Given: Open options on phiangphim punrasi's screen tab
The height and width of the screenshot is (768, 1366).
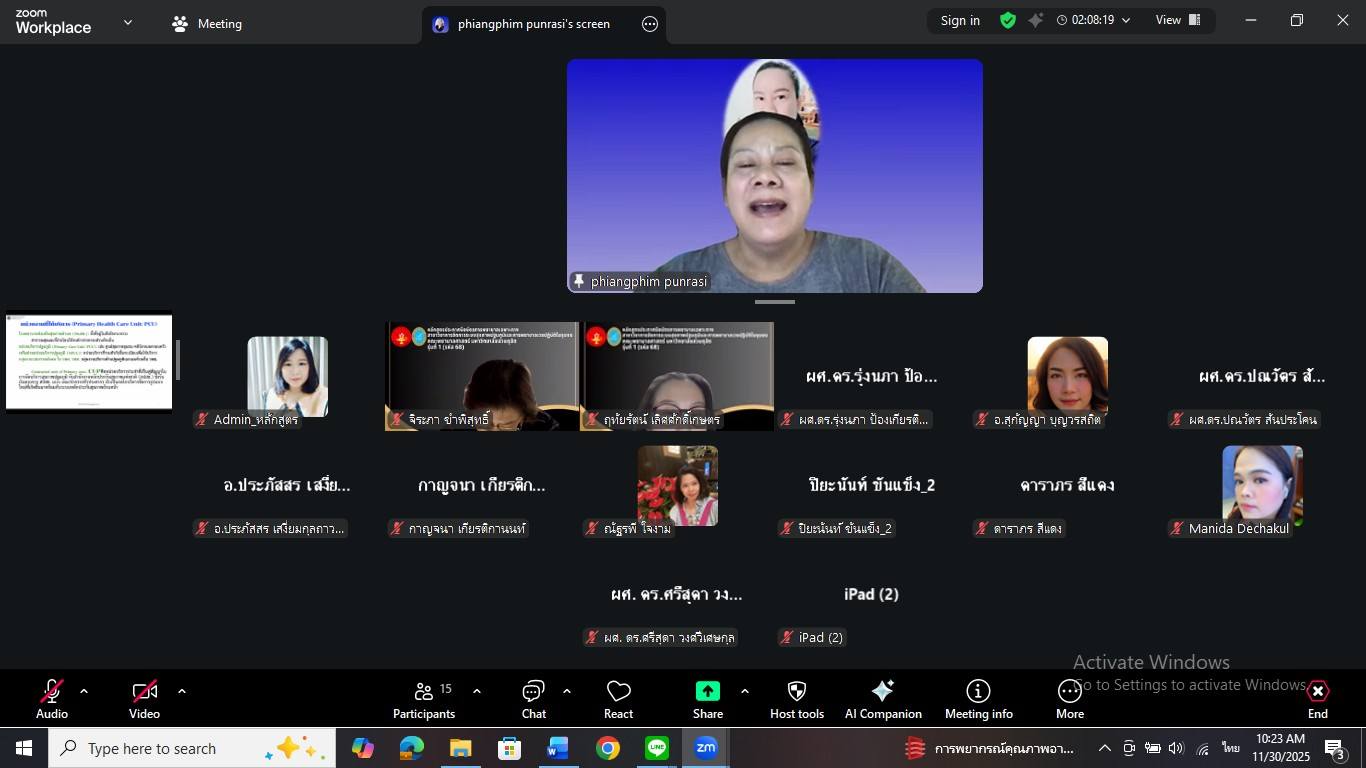Looking at the screenshot, I should click(x=650, y=25).
